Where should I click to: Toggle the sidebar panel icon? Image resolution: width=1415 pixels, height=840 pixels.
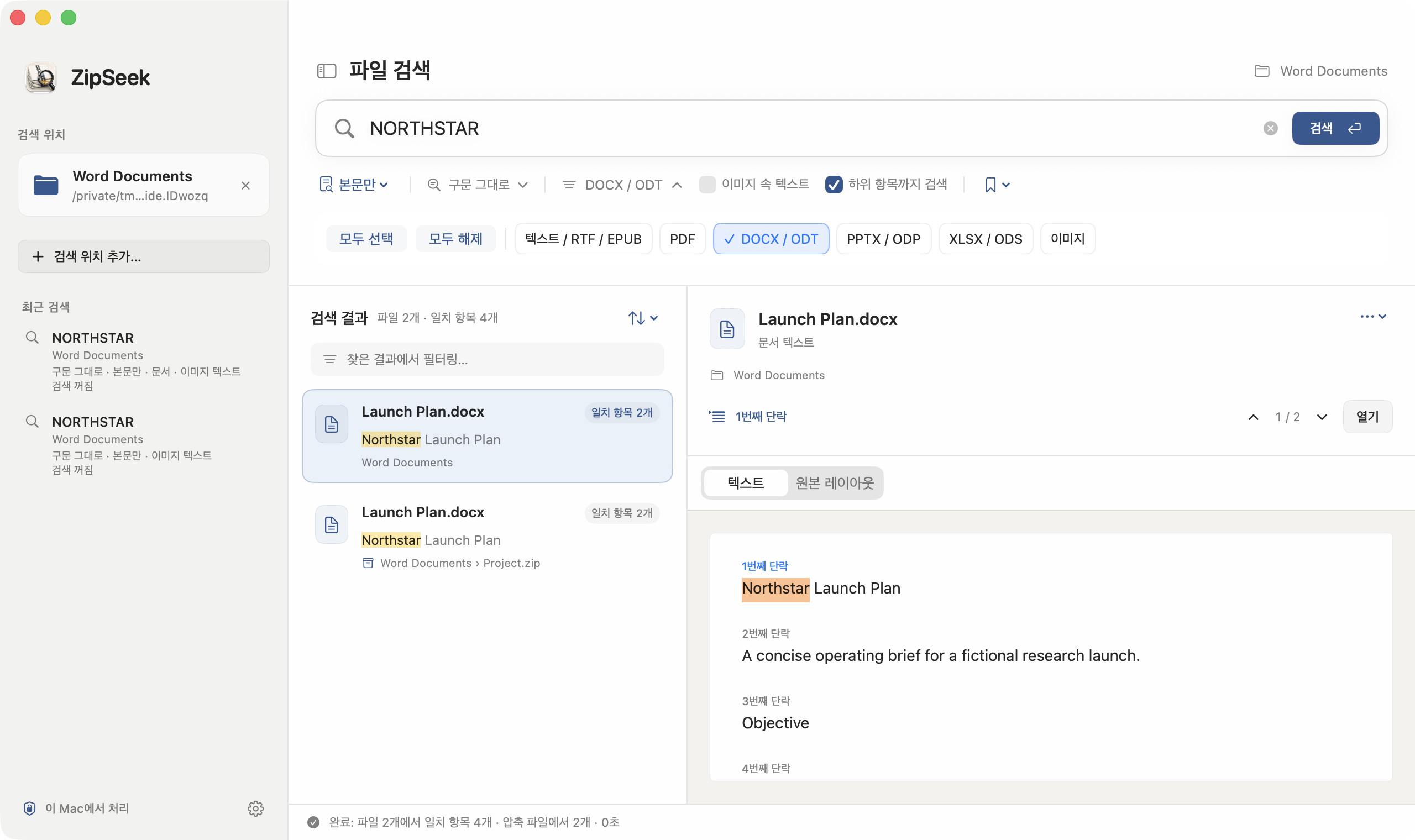tap(327, 71)
